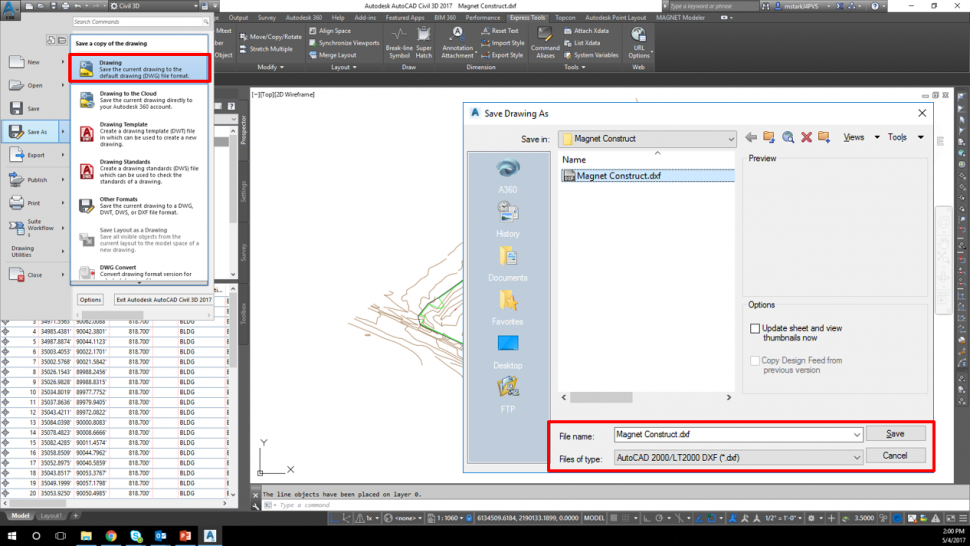The width and height of the screenshot is (970, 546).
Task: Click Reset Text in Dimension panel
Action: (500, 31)
